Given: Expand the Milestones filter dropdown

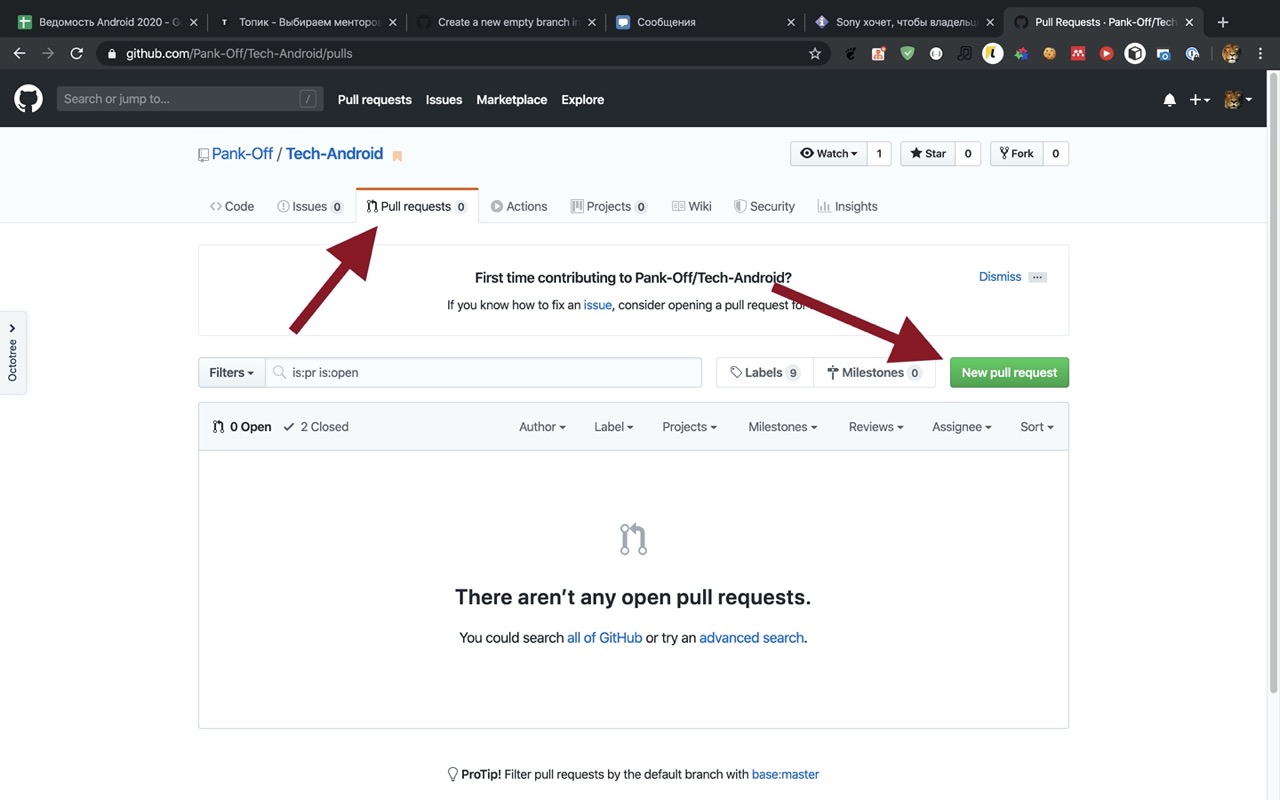Looking at the screenshot, I should click(x=783, y=427).
